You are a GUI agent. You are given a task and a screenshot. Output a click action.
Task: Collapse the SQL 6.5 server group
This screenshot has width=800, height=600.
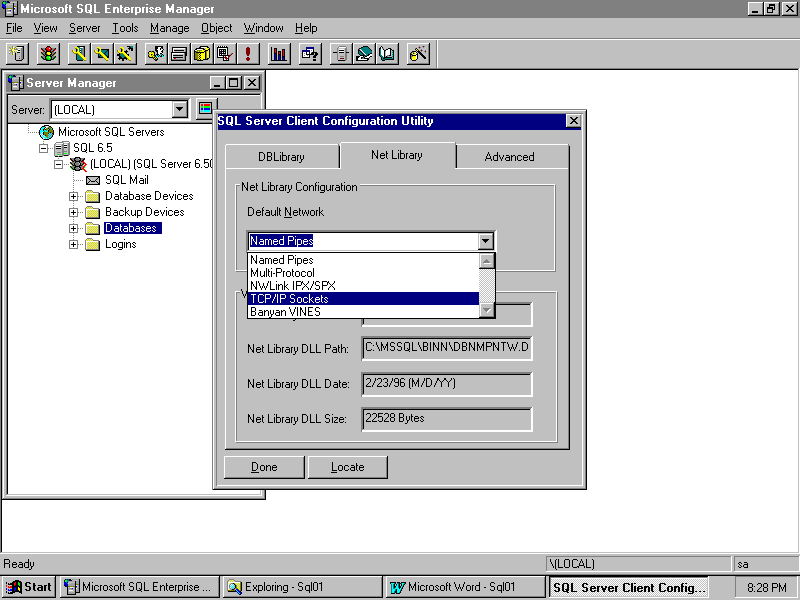43,148
